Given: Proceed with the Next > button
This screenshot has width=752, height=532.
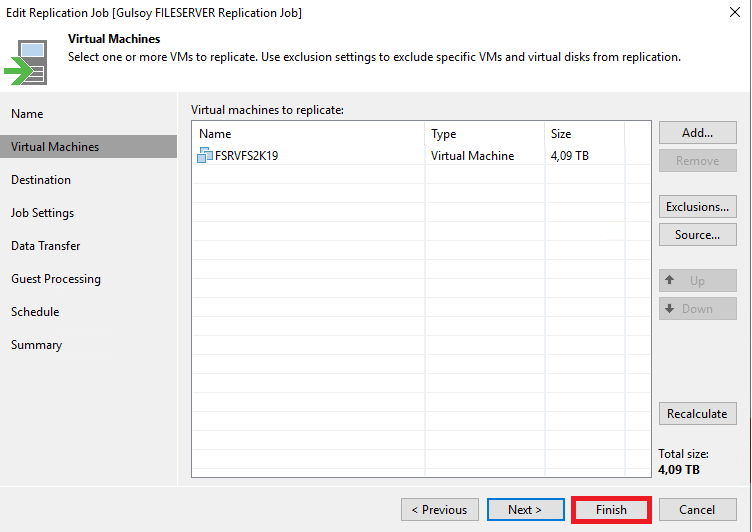Looking at the screenshot, I should point(525,510).
